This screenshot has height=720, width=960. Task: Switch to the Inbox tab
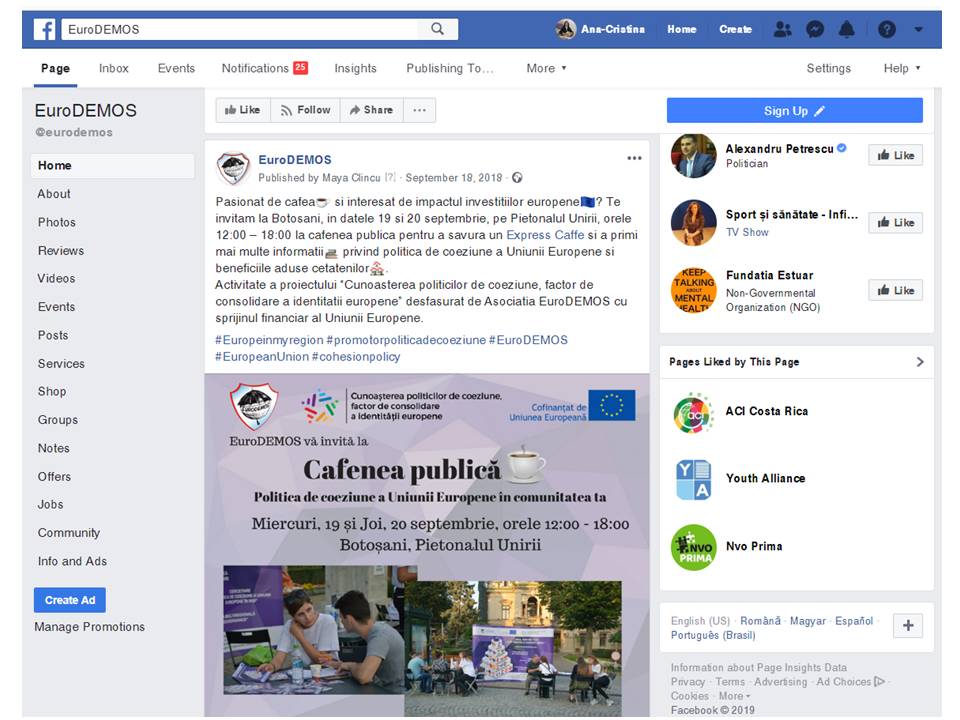tap(114, 68)
